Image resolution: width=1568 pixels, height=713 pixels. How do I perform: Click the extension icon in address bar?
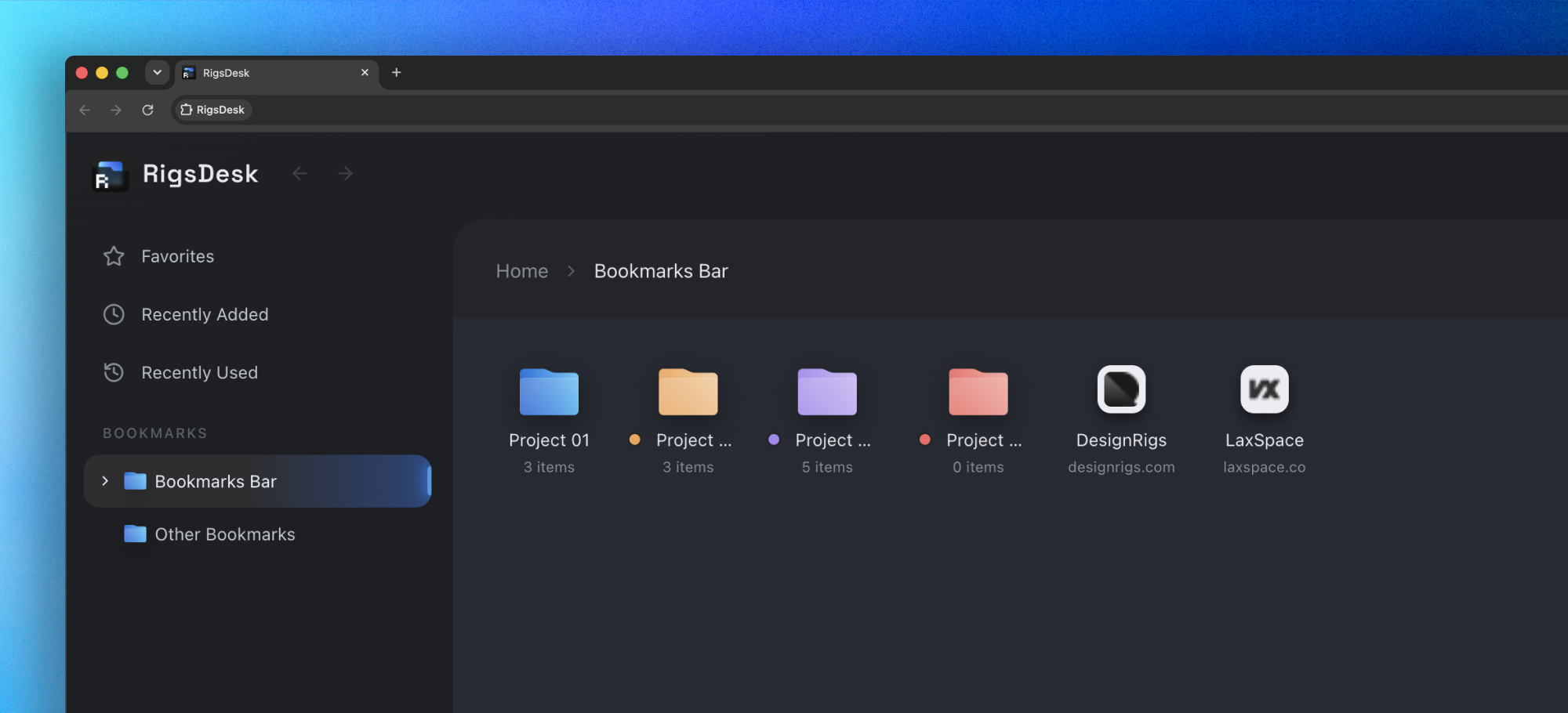[x=186, y=110]
